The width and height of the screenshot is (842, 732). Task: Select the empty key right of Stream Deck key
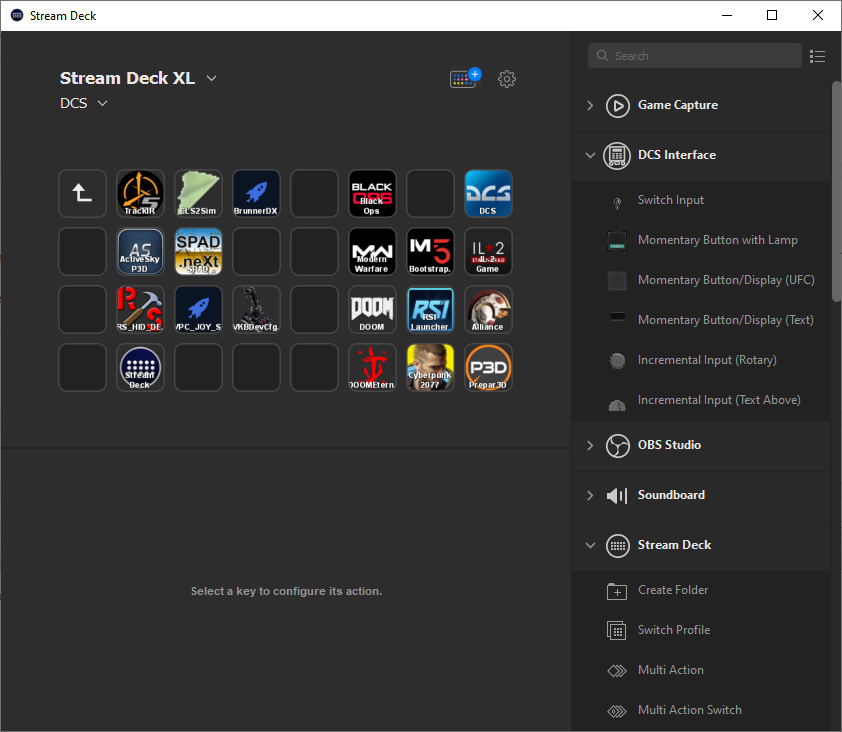click(x=198, y=367)
